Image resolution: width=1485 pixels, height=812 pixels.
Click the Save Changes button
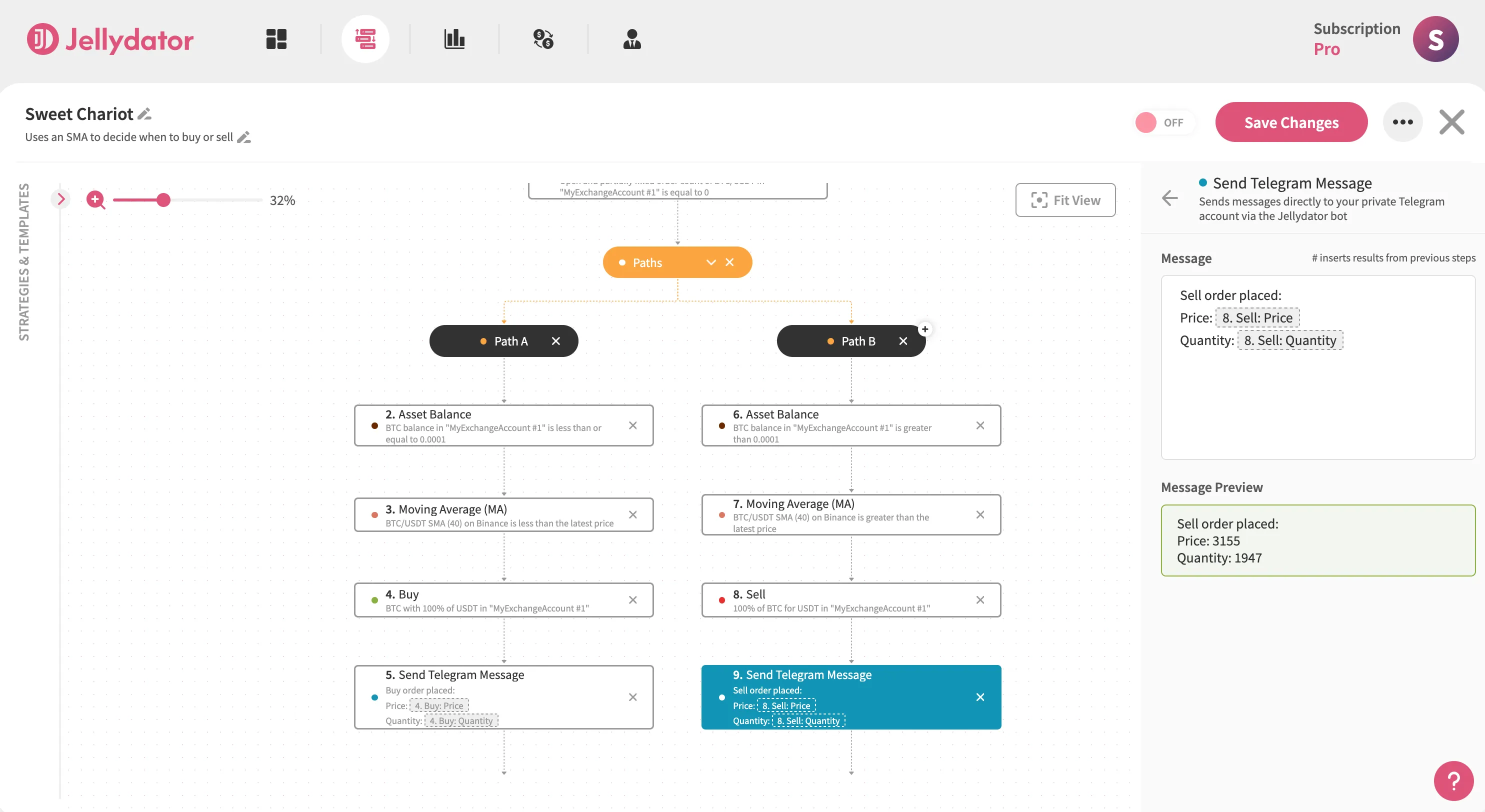tap(1290, 121)
